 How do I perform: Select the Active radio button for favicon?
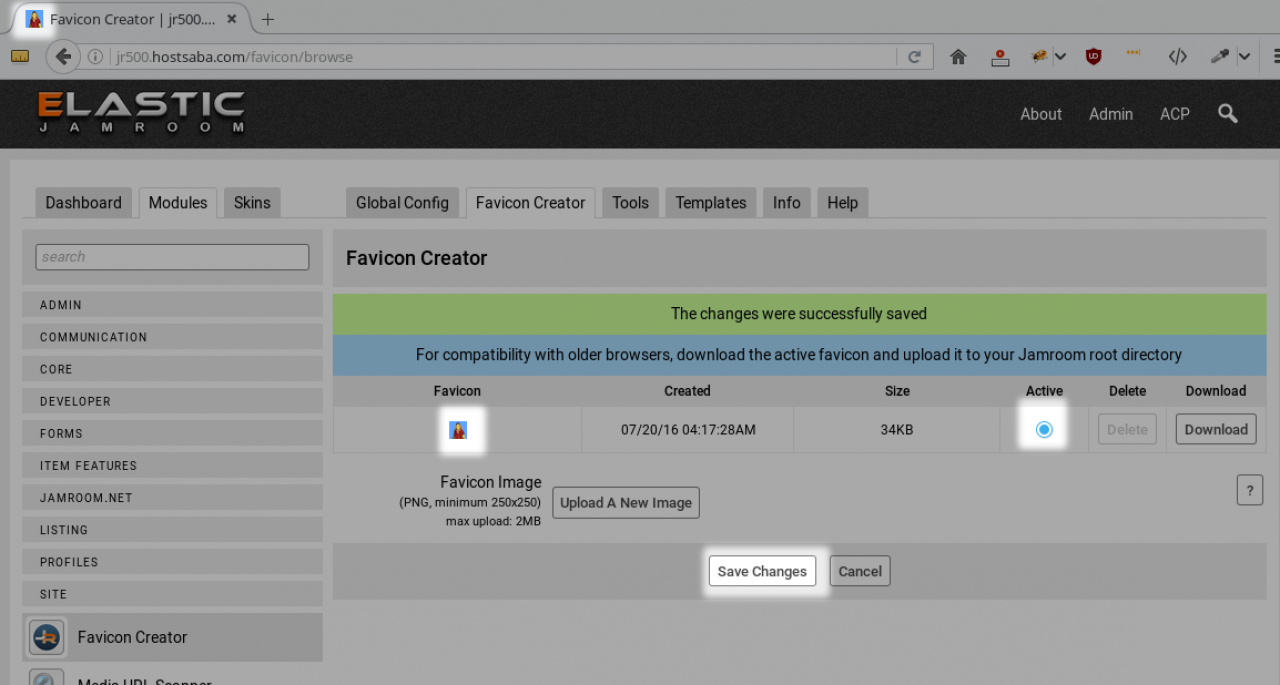(1044, 430)
